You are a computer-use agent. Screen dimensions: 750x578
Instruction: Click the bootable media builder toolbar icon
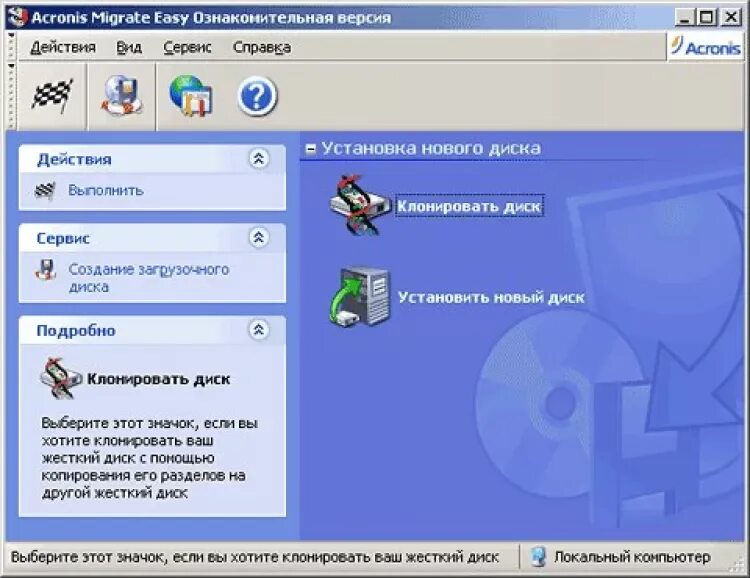[121, 96]
